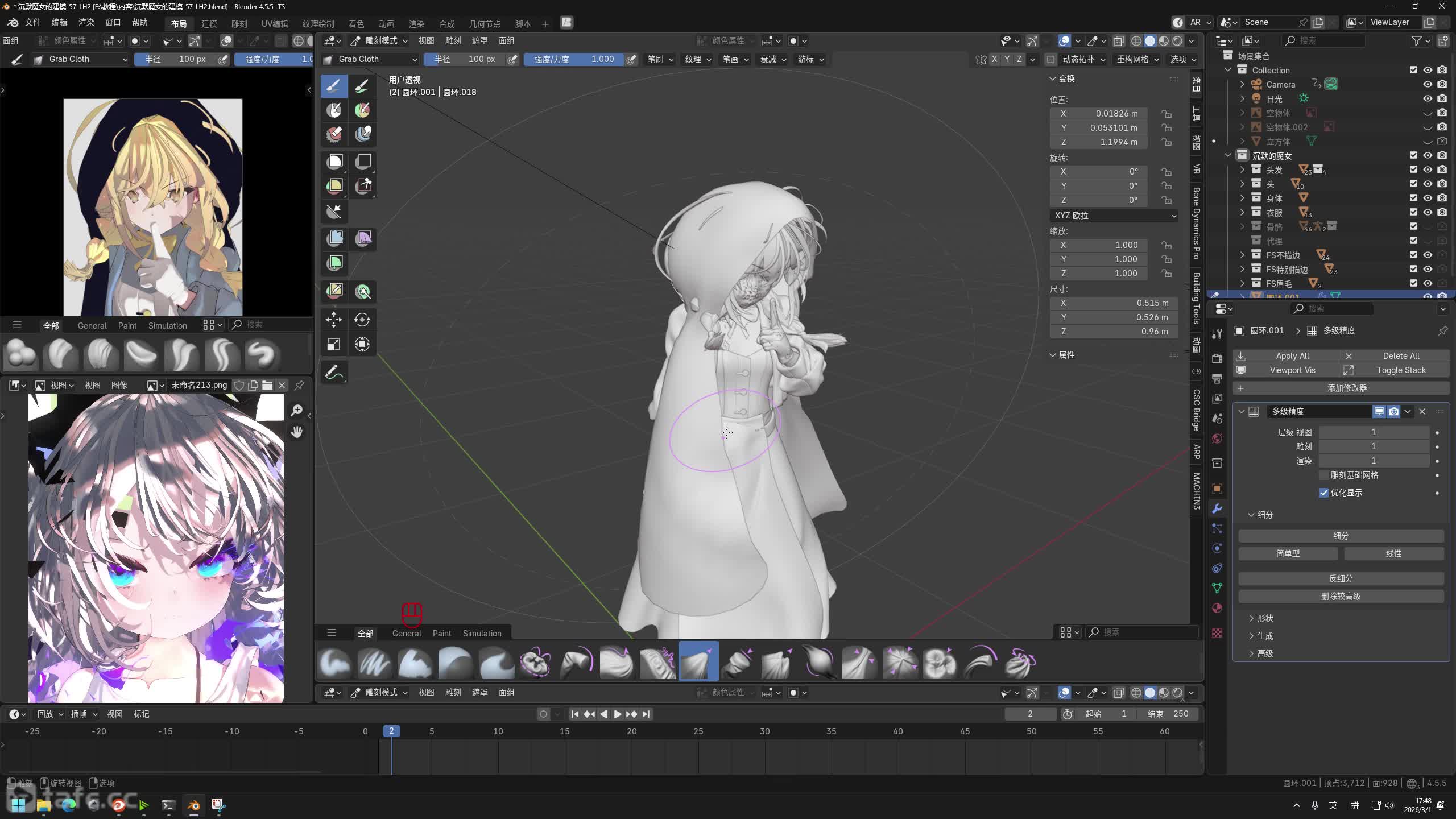The image size is (1456, 819).
Task: Open the 遮罩 menu in the viewport header
Action: tap(479, 40)
